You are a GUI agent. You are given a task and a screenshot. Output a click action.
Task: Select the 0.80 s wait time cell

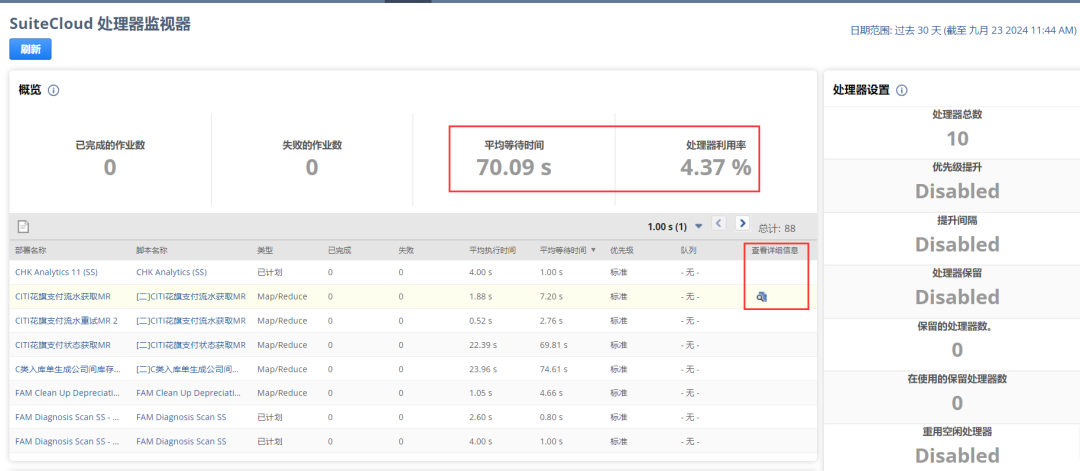pos(551,417)
